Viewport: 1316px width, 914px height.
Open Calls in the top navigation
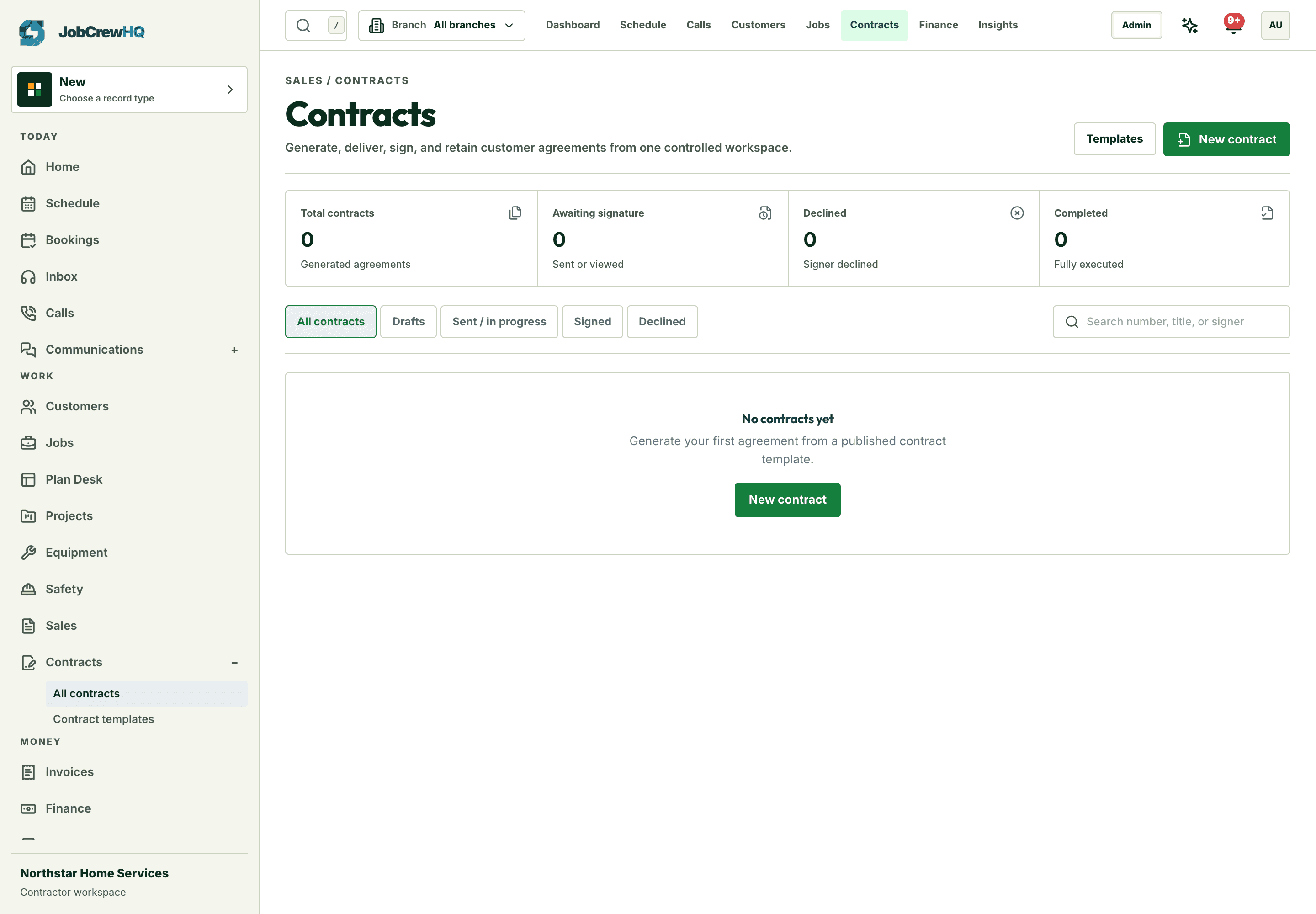click(x=698, y=25)
